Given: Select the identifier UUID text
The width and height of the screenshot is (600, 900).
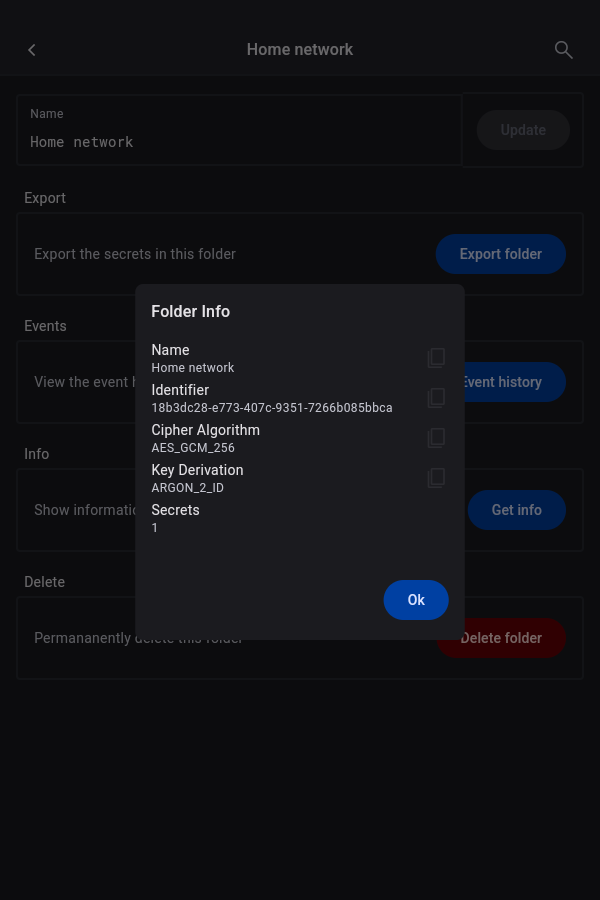Looking at the screenshot, I should click(x=271, y=408).
